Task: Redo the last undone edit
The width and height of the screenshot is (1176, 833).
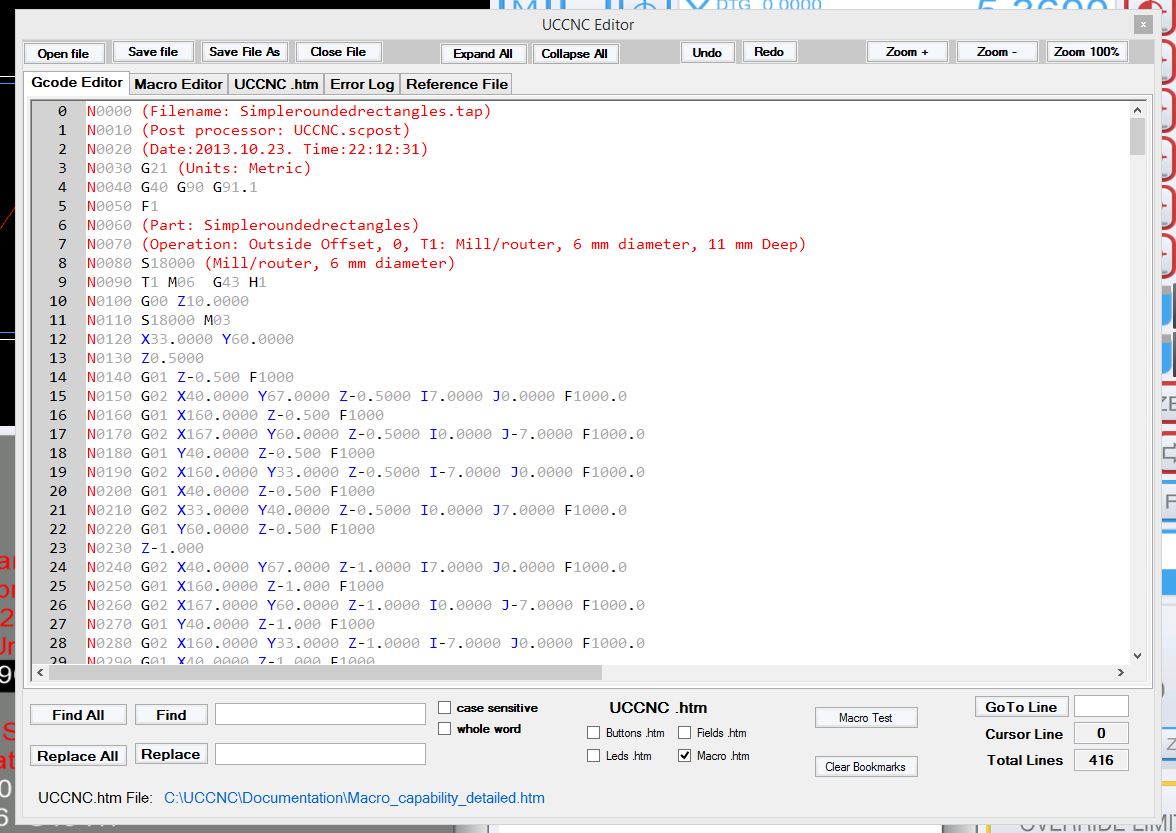Action: click(x=769, y=52)
